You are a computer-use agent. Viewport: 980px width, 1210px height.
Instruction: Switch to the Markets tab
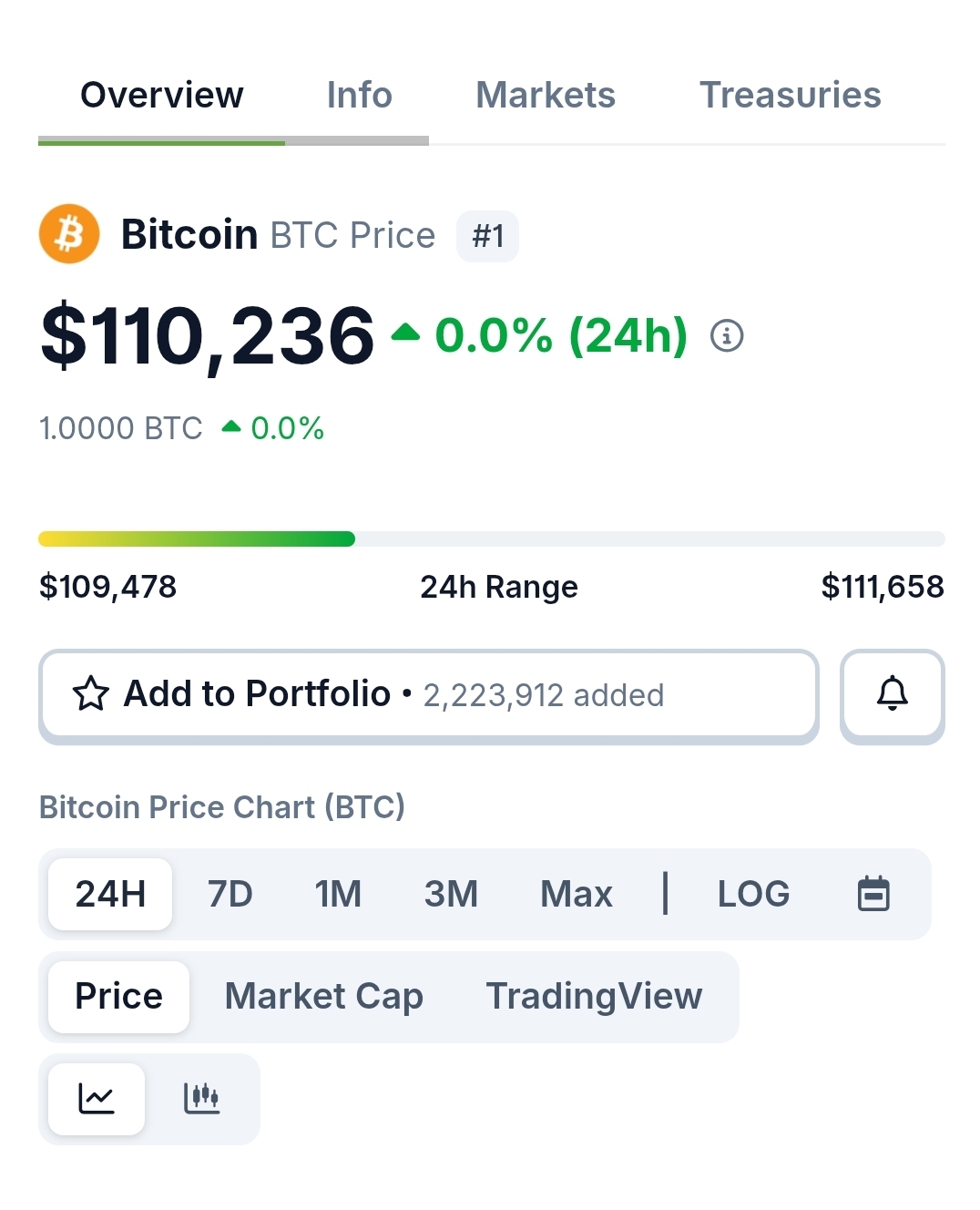coord(545,95)
